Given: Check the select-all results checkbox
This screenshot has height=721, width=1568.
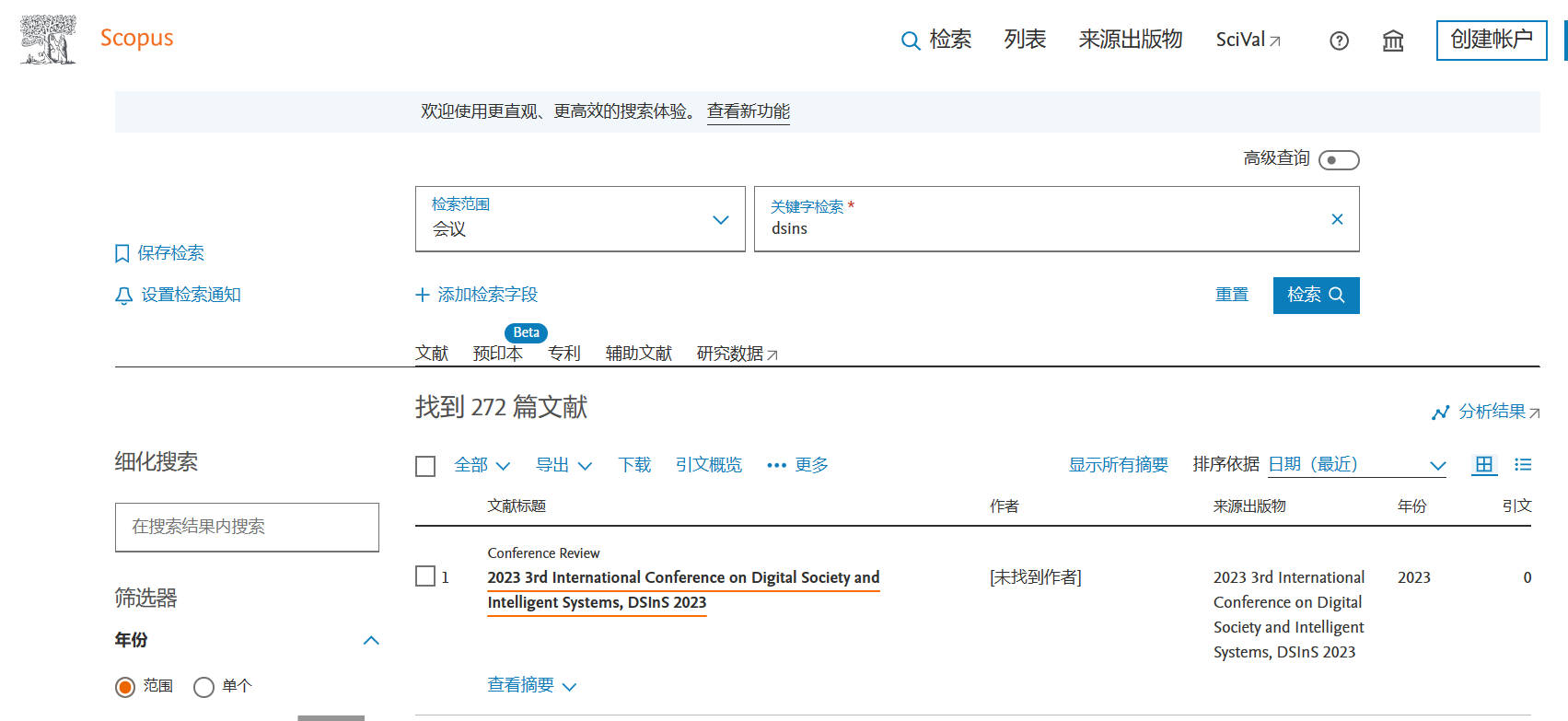Looking at the screenshot, I should coord(425,466).
